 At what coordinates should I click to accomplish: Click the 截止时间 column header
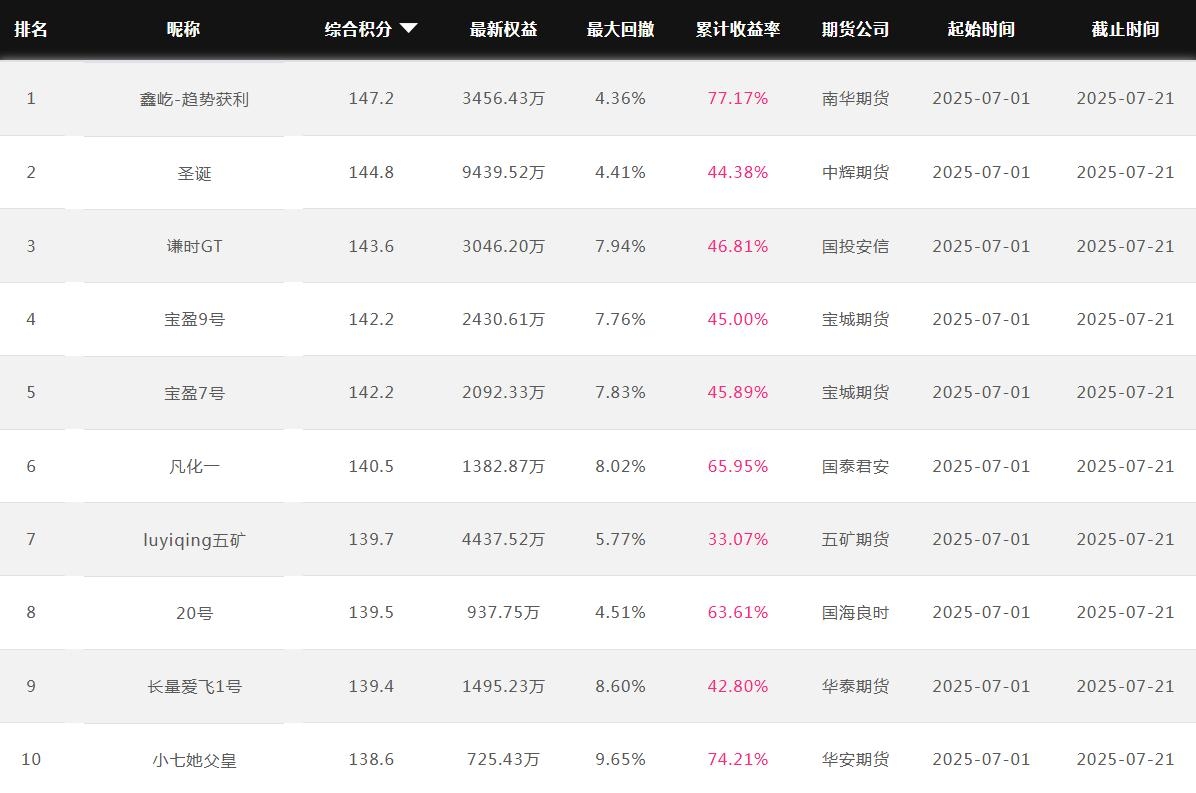pyautogui.click(x=1125, y=29)
